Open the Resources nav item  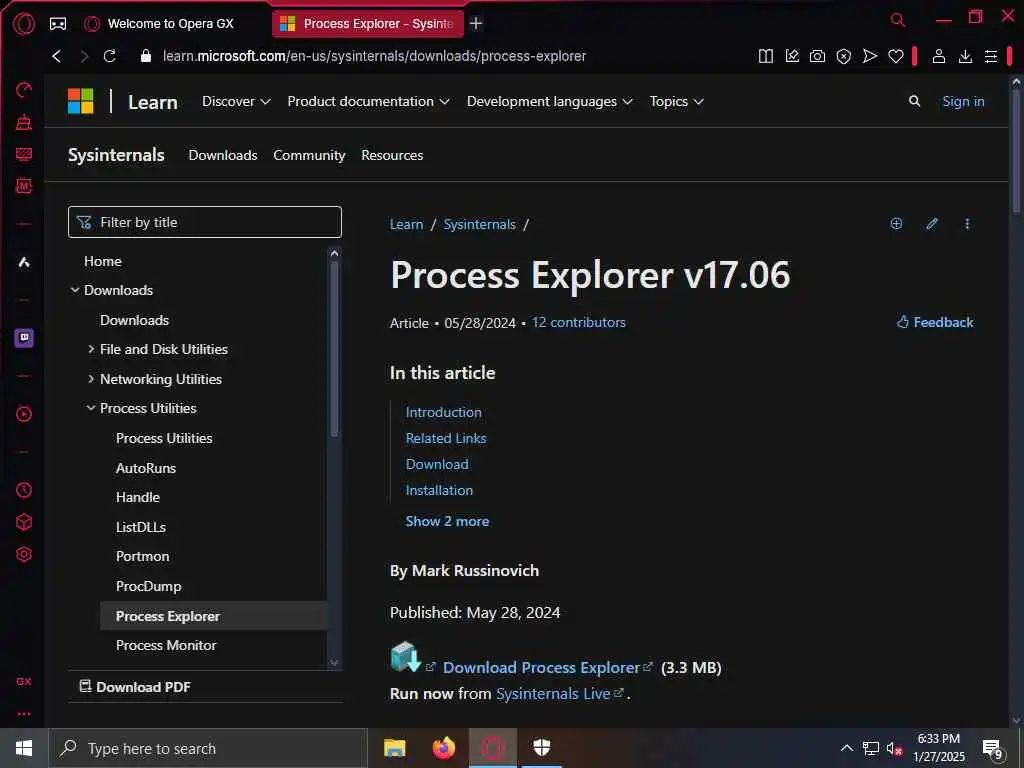[392, 155]
